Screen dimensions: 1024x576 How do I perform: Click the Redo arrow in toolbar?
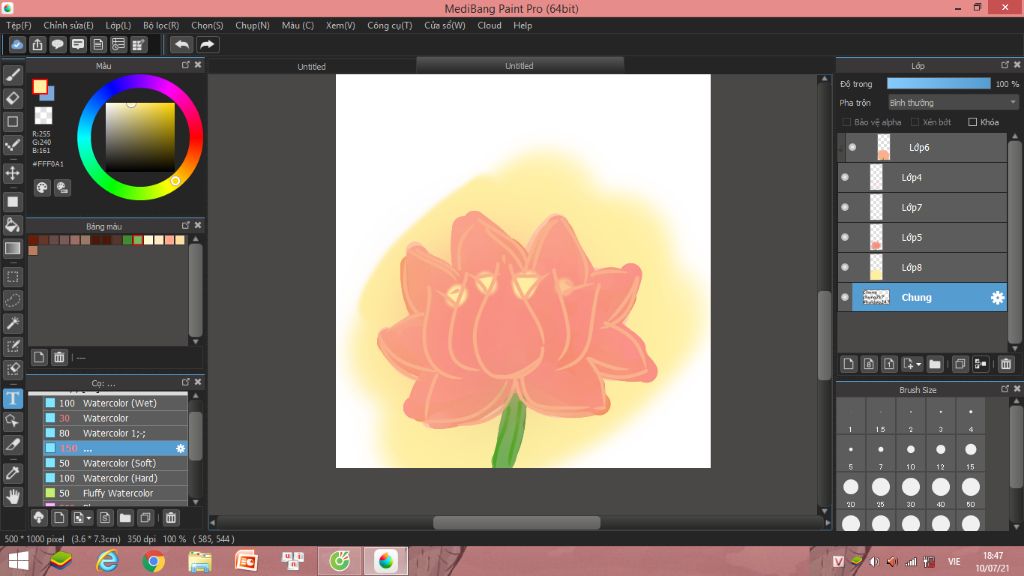point(207,44)
